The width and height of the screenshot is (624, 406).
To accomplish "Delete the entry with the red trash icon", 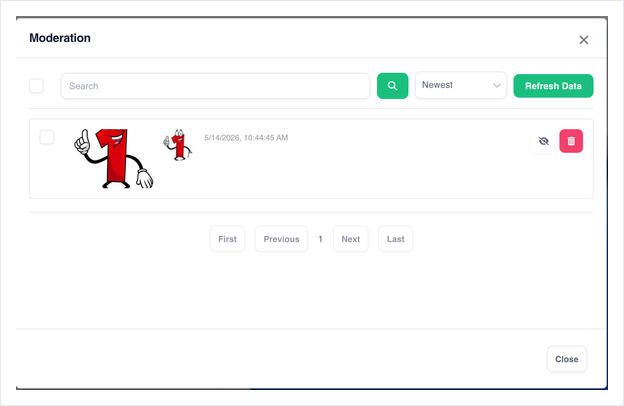I will 571,141.
